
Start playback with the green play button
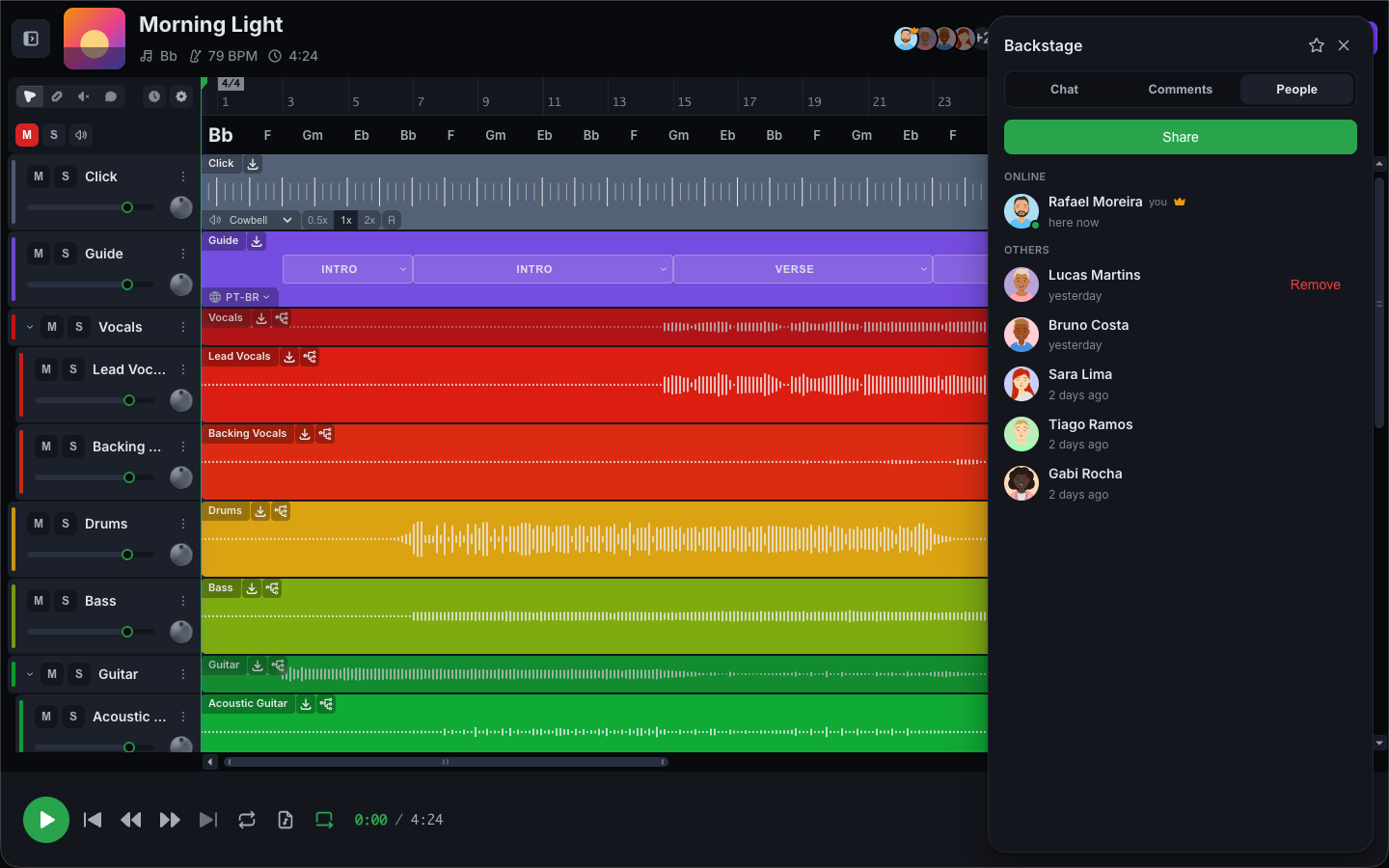tap(46, 820)
